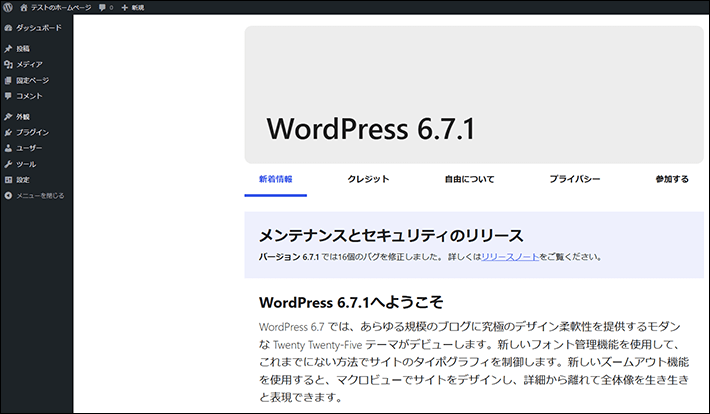Viewport: 710px width, 414px height.
Task: Open ダッシュボード menu item
Action: click(x=37, y=28)
